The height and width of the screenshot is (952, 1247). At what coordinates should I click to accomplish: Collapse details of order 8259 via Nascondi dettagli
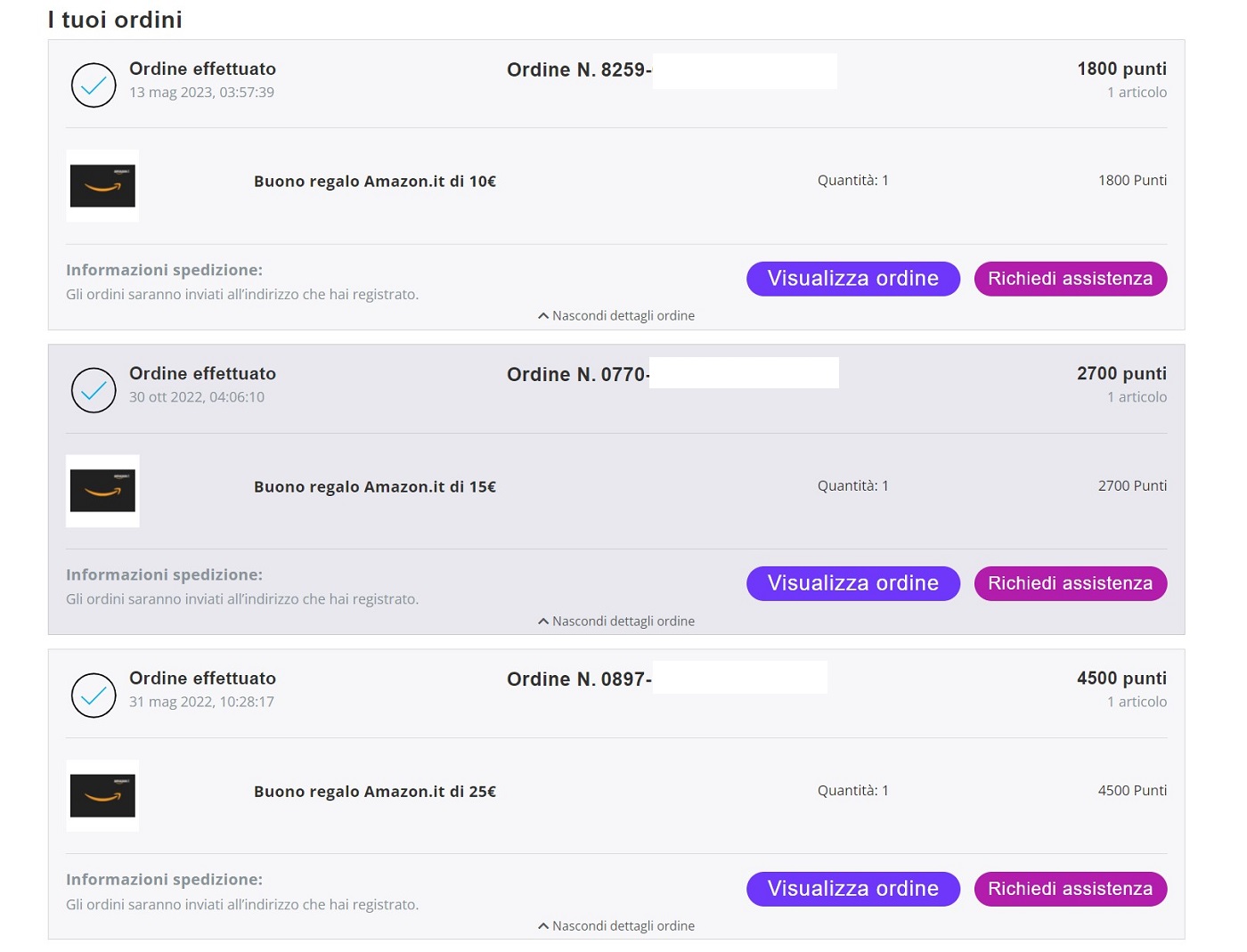coord(616,315)
